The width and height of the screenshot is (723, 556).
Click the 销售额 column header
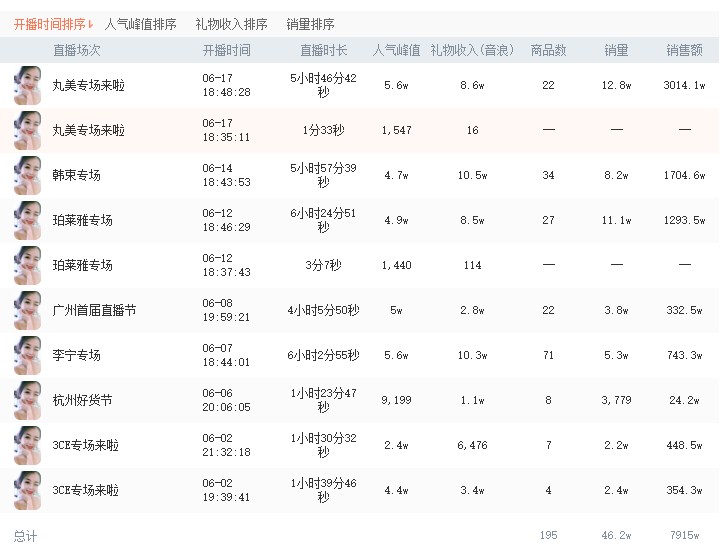[x=684, y=50]
